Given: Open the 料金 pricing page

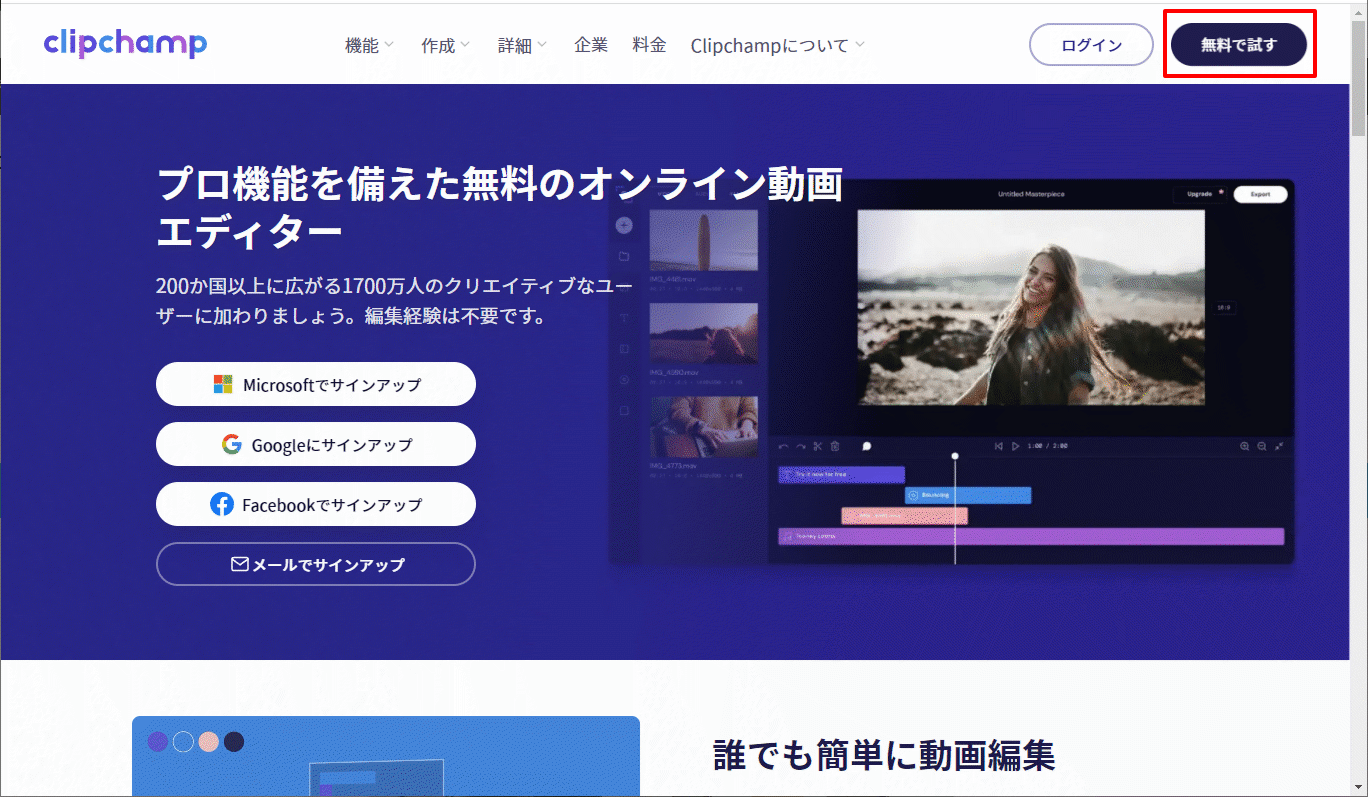Looking at the screenshot, I should point(649,45).
